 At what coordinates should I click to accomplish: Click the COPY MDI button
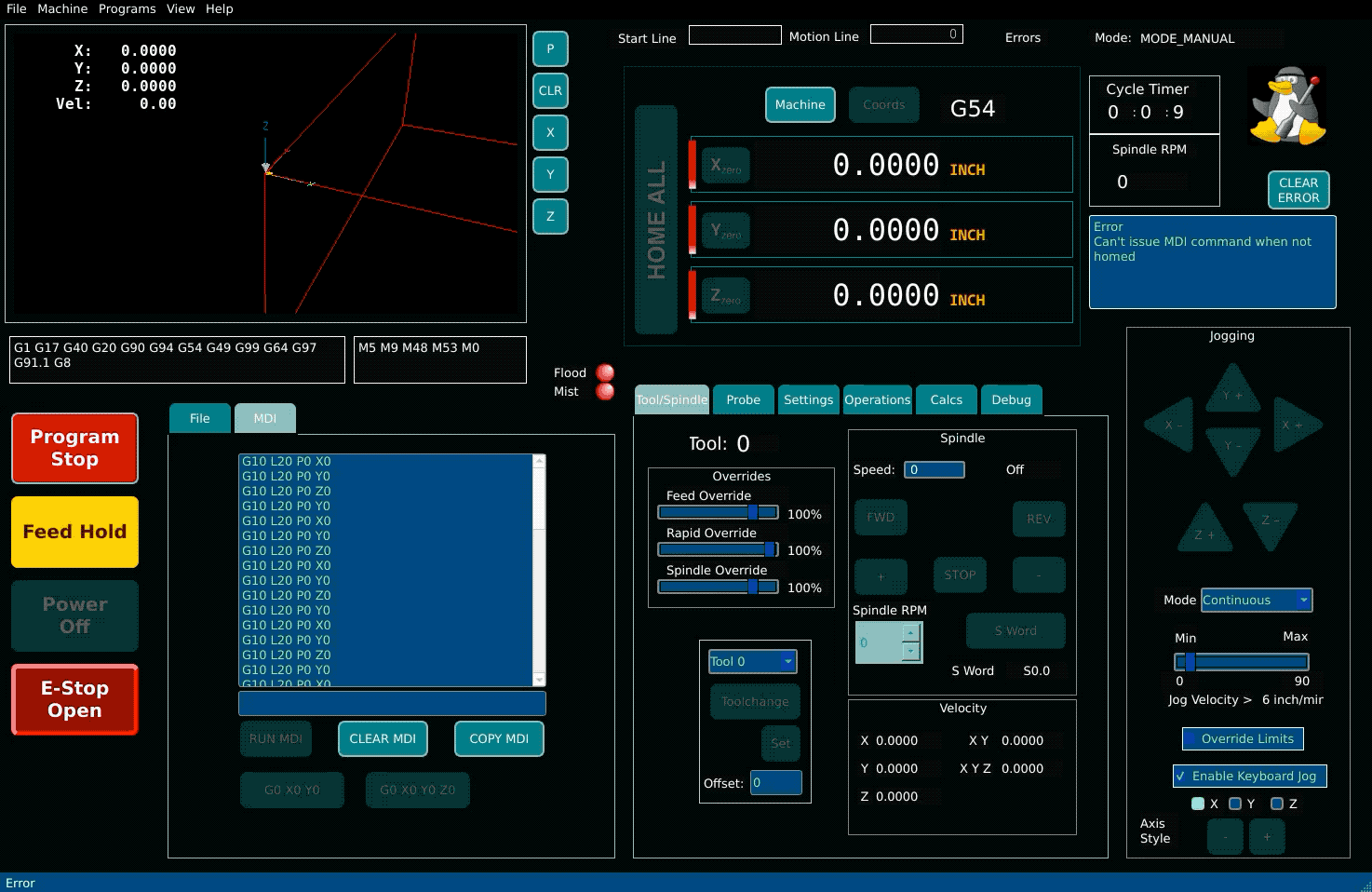pyautogui.click(x=499, y=738)
